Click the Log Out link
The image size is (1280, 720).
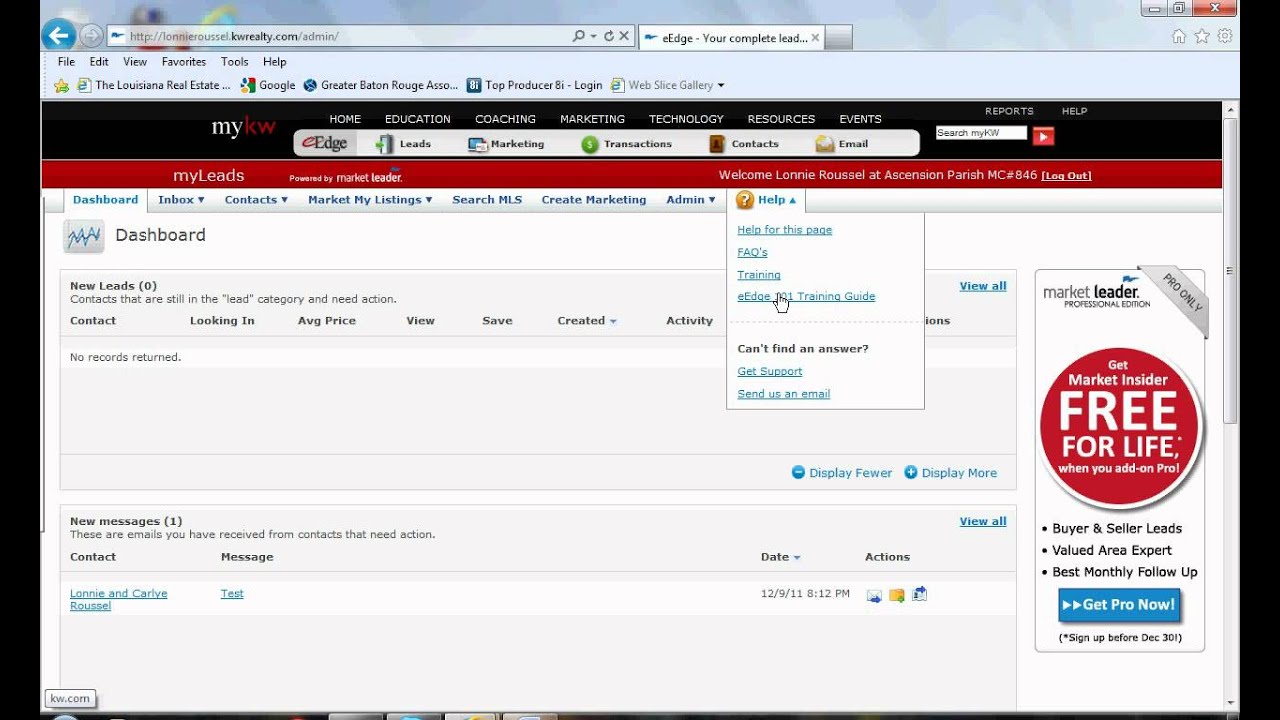click(x=1066, y=176)
